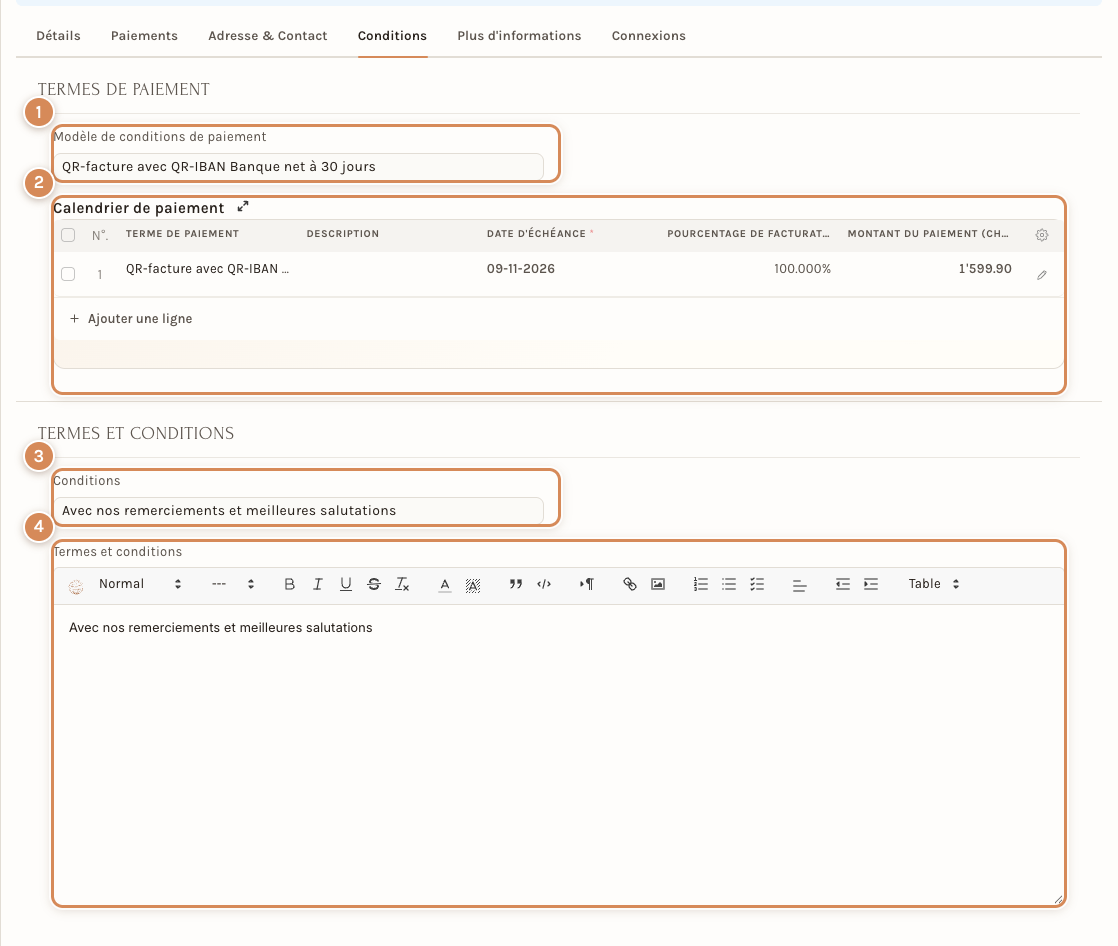Decrease indent of paragraph

pyautogui.click(x=843, y=584)
